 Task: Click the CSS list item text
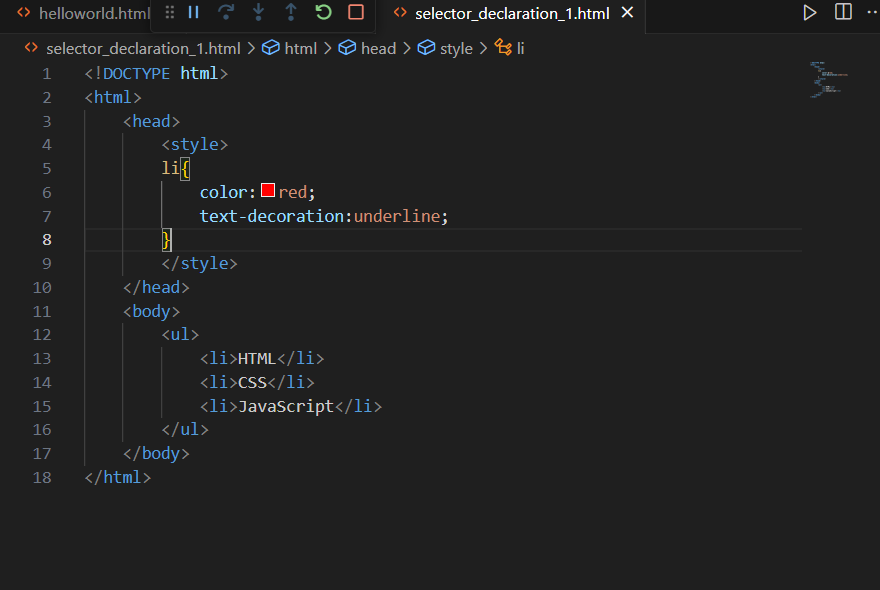[x=253, y=383]
